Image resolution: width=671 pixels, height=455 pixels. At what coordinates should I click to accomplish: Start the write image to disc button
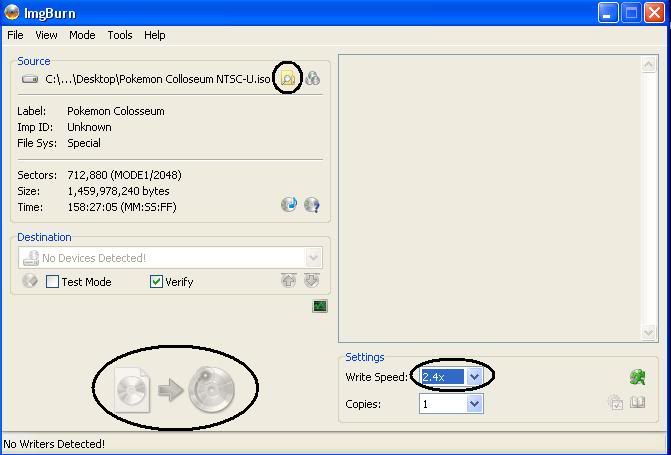coord(175,389)
